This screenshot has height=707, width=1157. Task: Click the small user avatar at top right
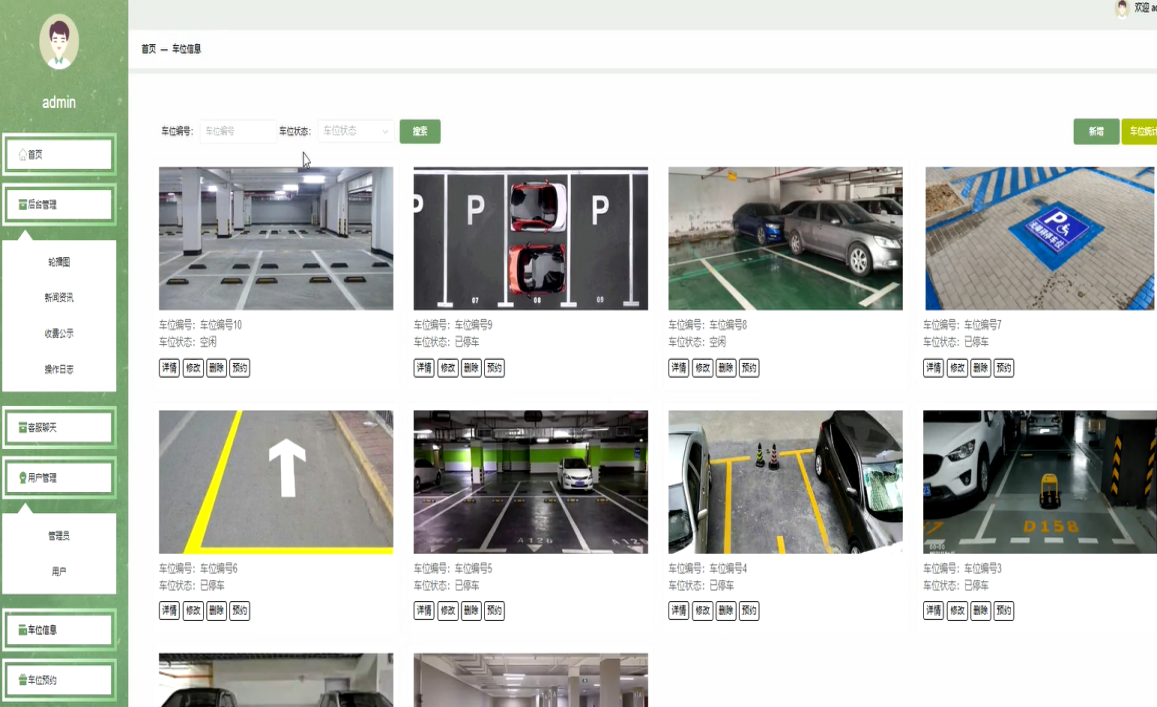point(1122,8)
